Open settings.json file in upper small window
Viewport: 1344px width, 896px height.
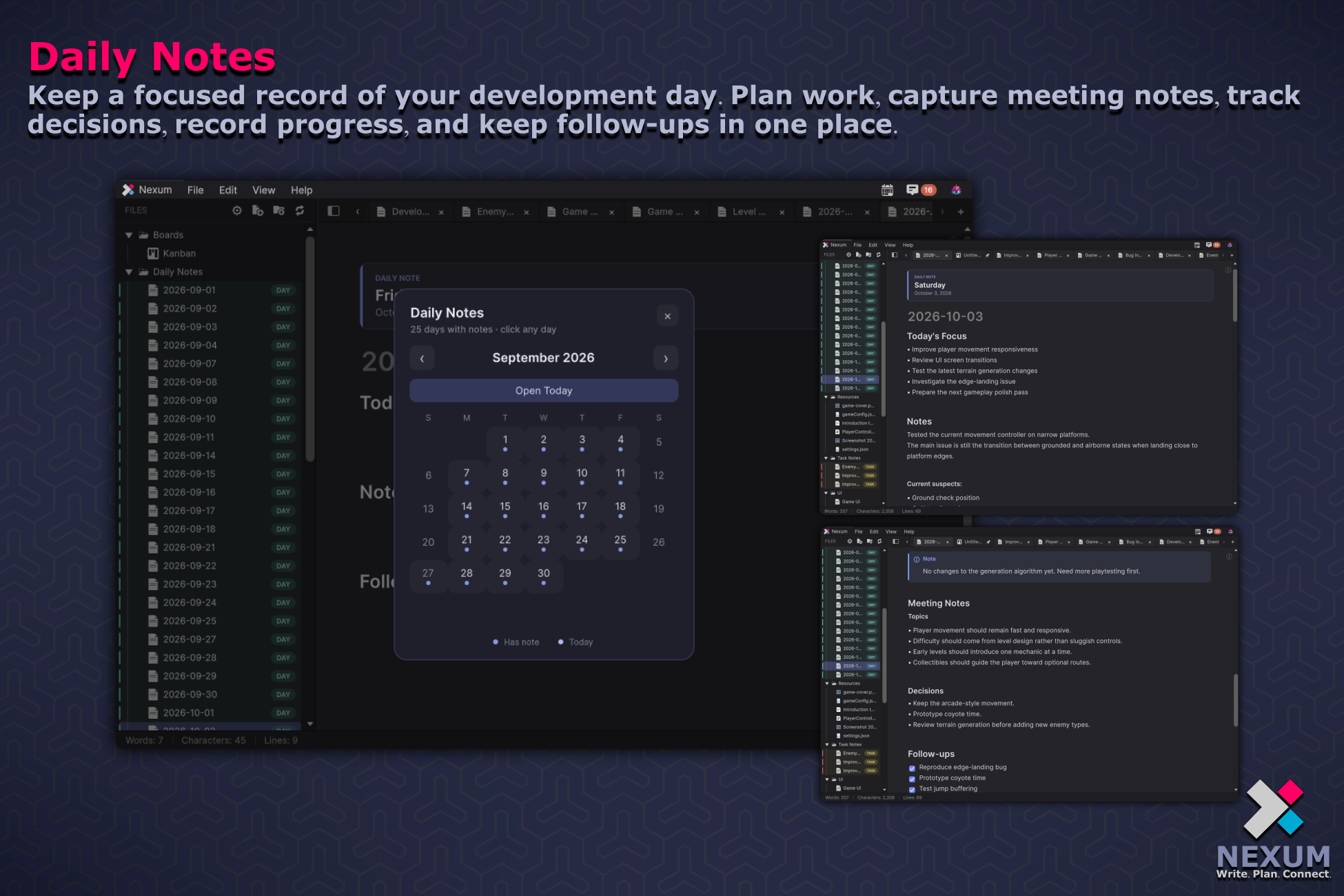pos(852,449)
